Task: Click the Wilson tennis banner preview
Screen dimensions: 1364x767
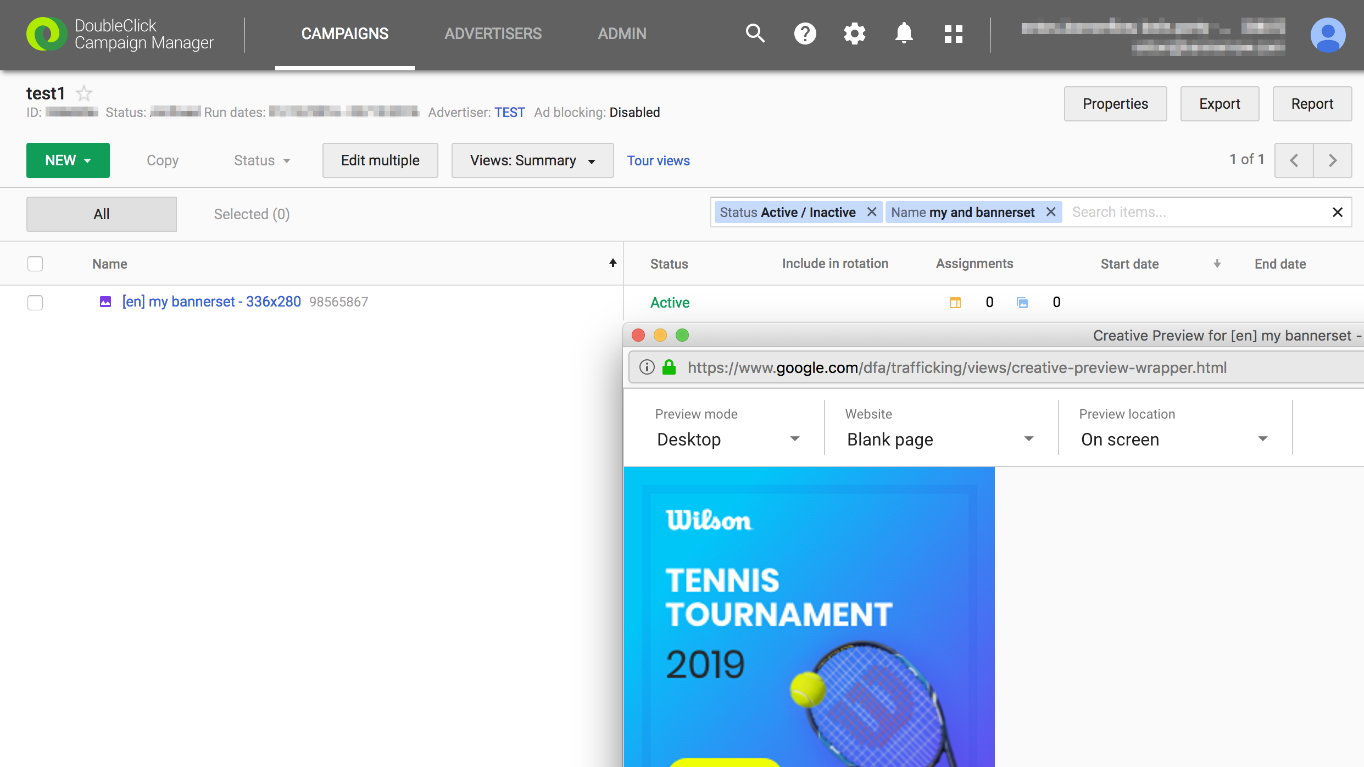Action: [x=809, y=617]
